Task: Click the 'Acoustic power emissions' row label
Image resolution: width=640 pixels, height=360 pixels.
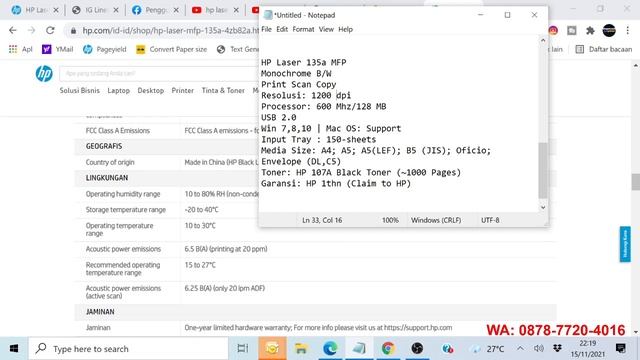Action: point(123,249)
